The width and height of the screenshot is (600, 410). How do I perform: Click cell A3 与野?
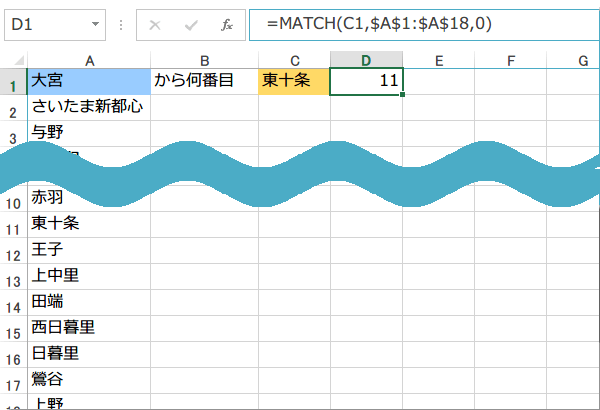click(89, 134)
